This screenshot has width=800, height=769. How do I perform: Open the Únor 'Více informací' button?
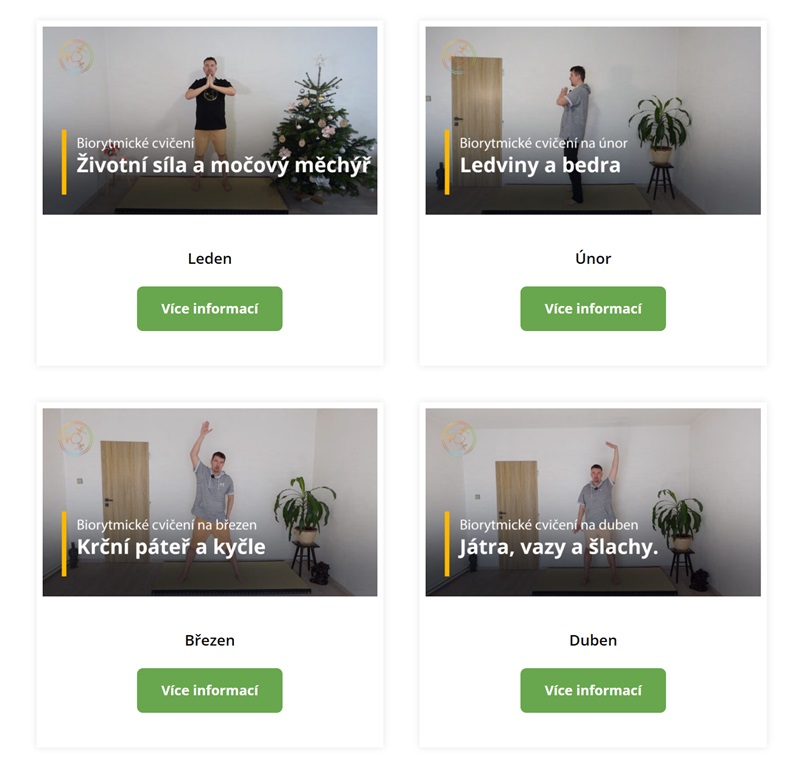593,309
